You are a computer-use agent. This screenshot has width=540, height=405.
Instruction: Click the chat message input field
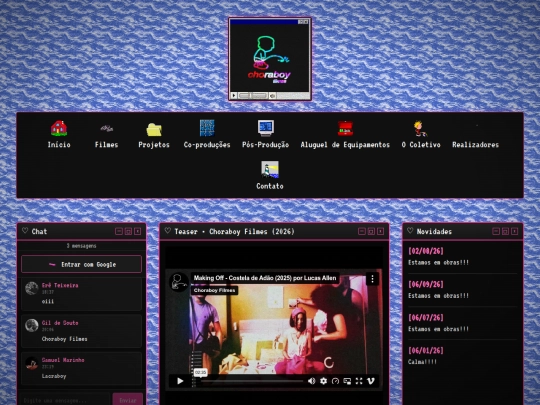point(65,400)
